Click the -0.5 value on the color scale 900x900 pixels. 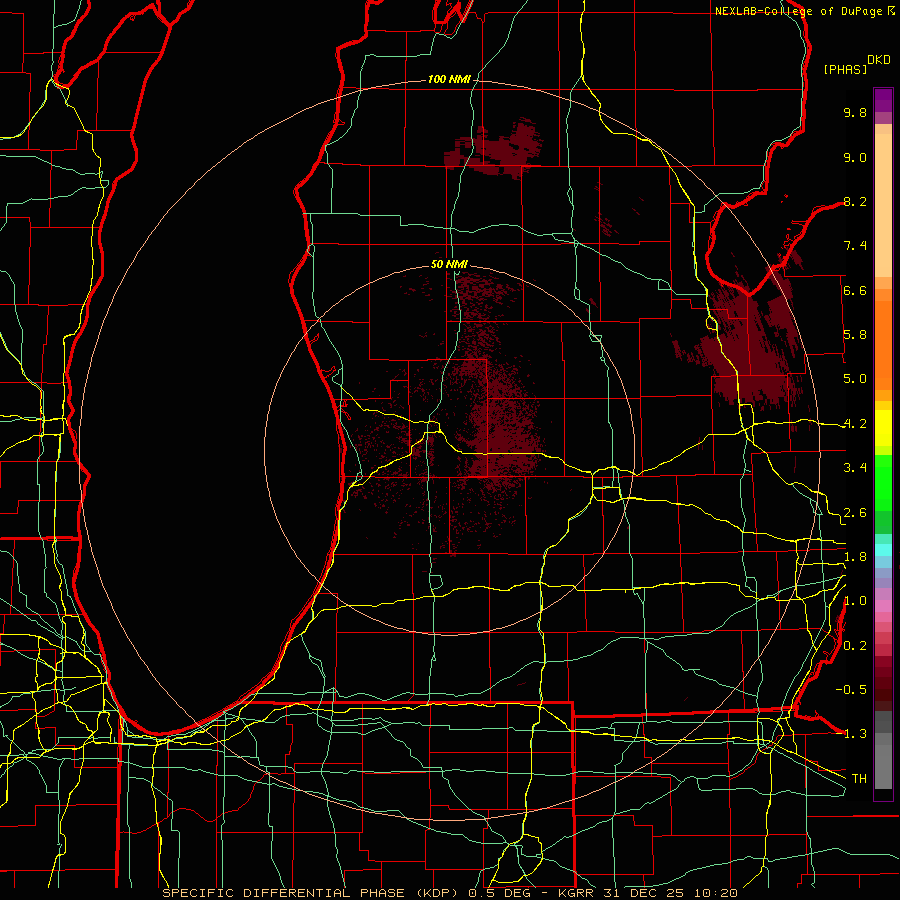pyautogui.click(x=851, y=690)
